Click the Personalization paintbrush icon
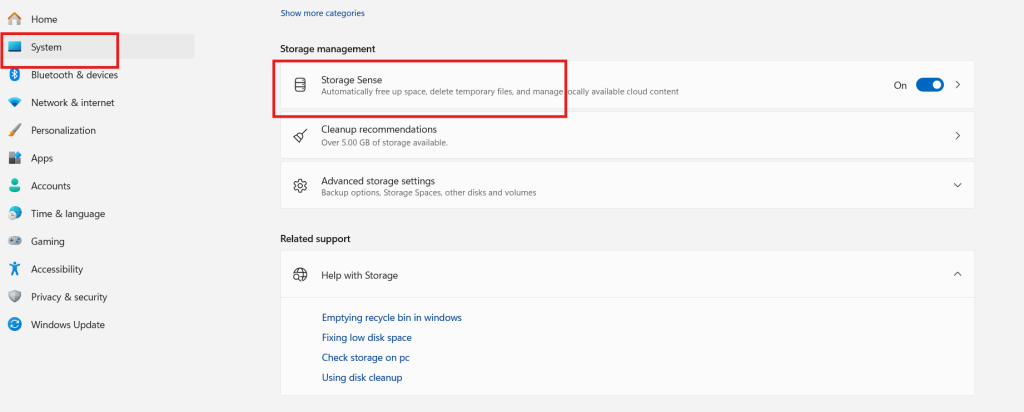The height and width of the screenshot is (412, 1024). pyautogui.click(x=14, y=131)
